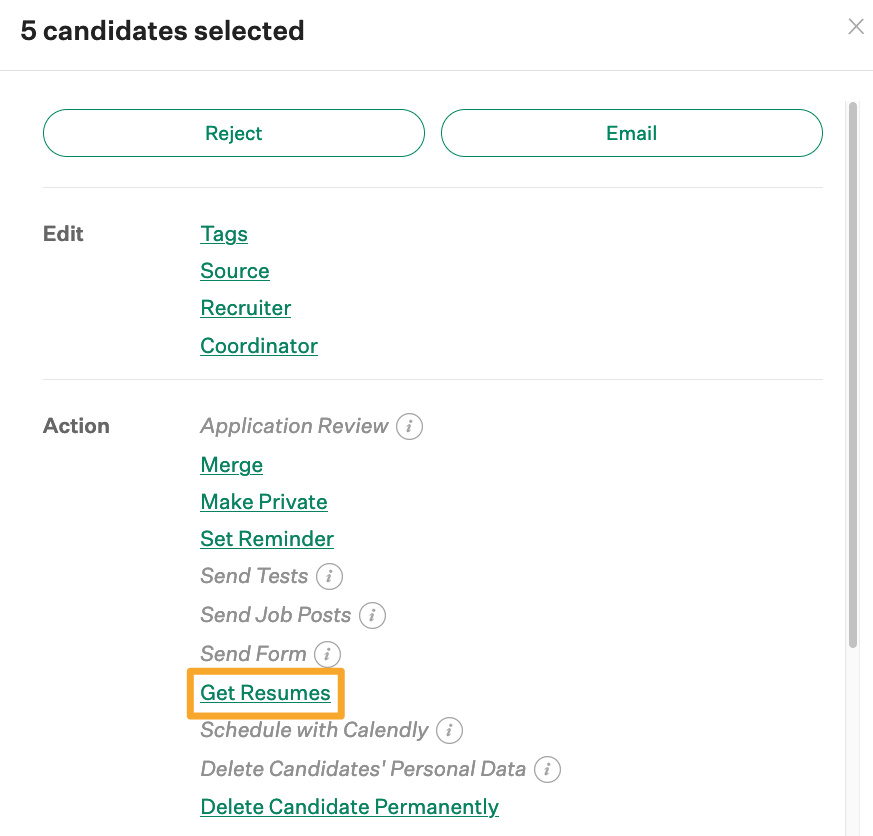Open the Schedule with Calendly info icon
The height and width of the screenshot is (836, 873).
click(x=448, y=731)
